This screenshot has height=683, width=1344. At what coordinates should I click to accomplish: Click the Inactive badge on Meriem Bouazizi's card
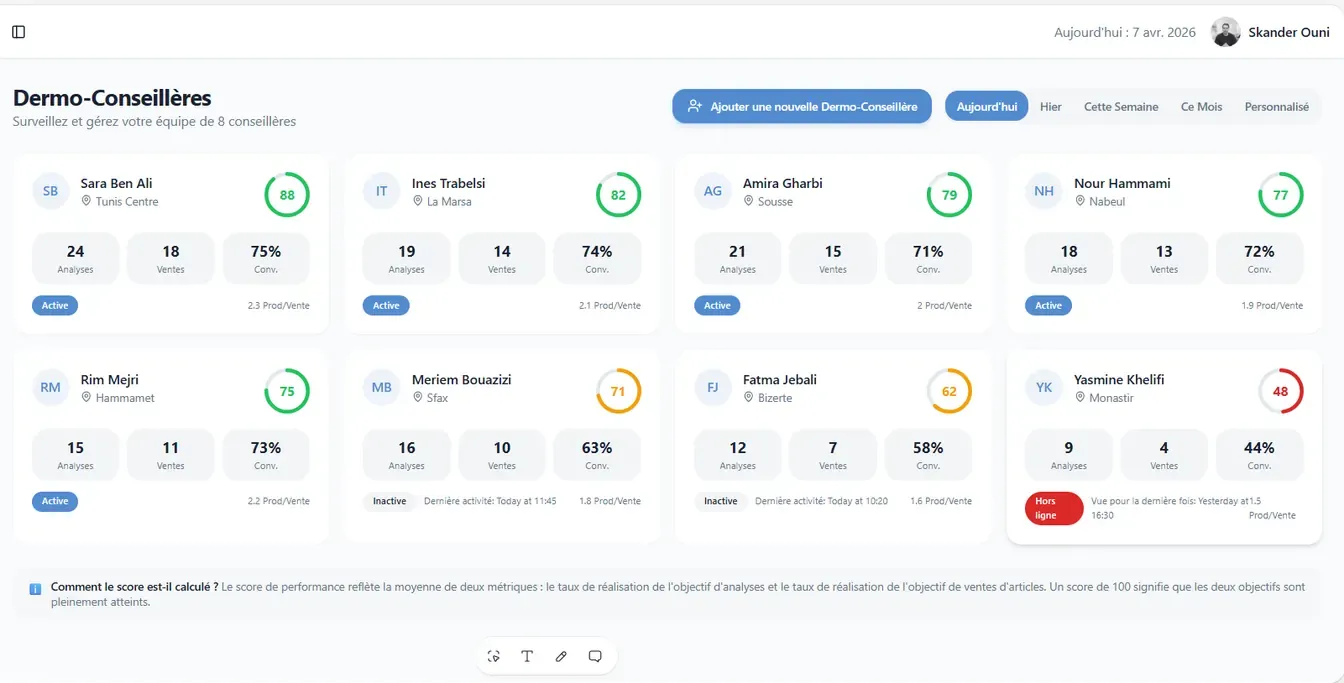pos(389,501)
